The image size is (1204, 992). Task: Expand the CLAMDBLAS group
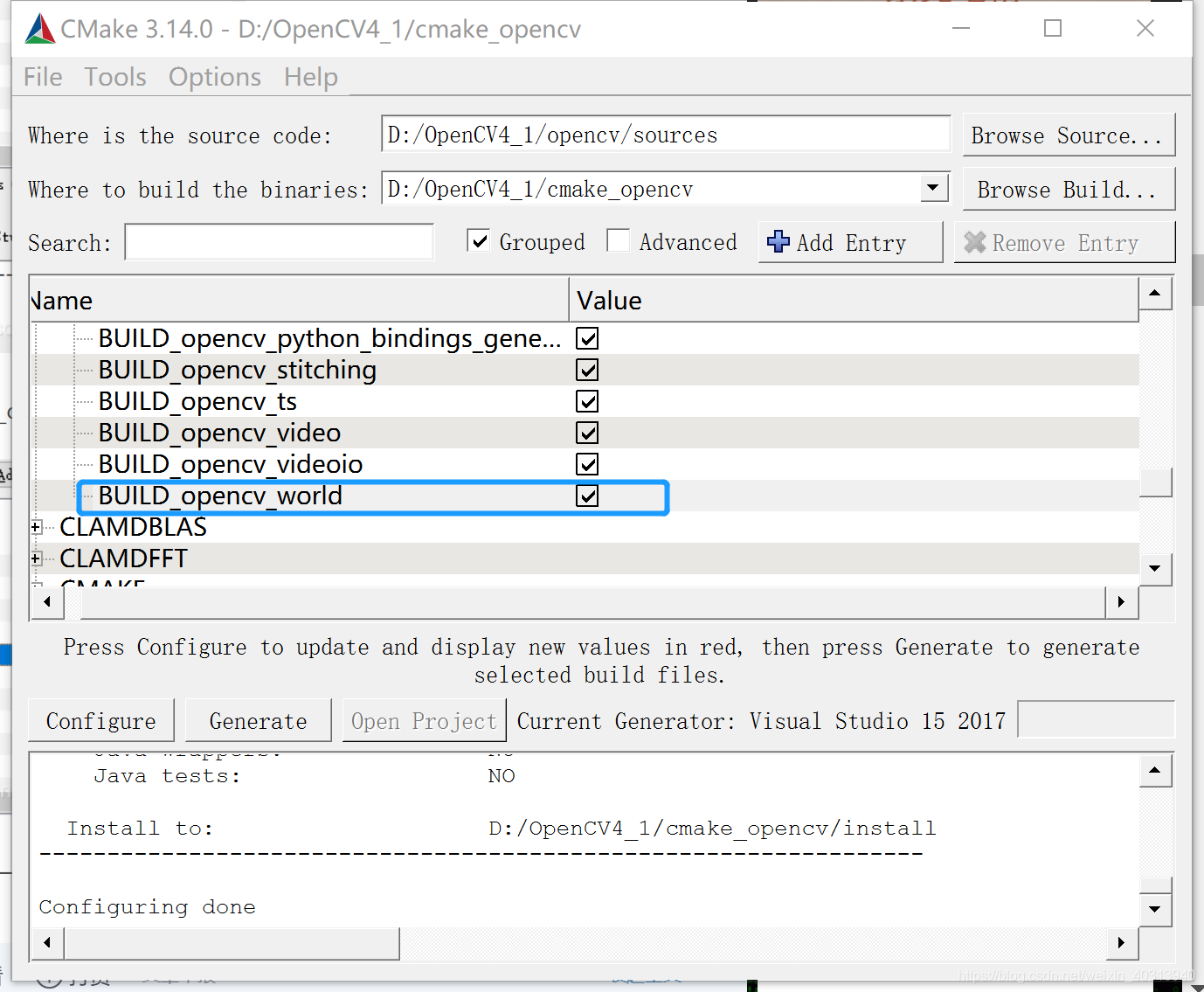pos(37,527)
